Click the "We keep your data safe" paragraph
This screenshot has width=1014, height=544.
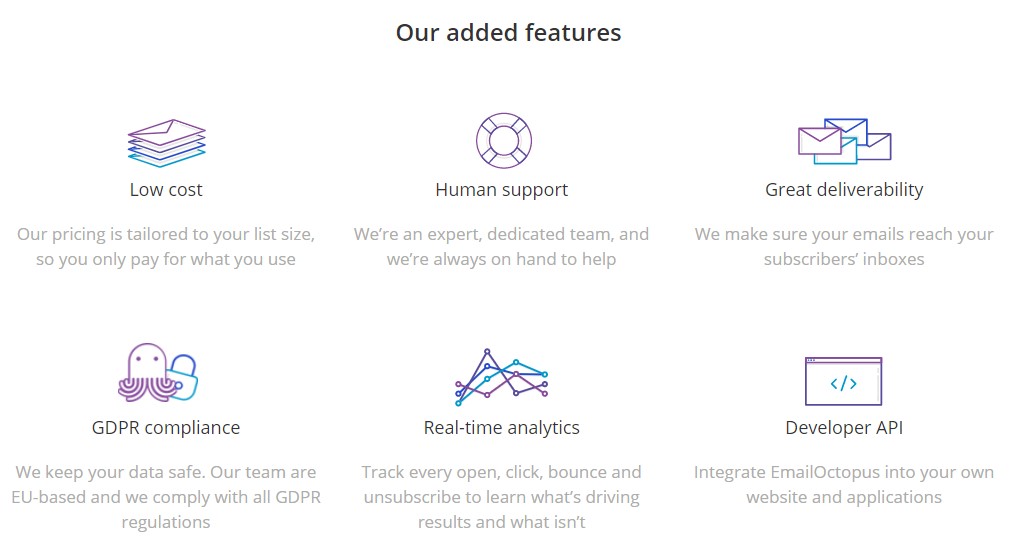click(x=166, y=497)
